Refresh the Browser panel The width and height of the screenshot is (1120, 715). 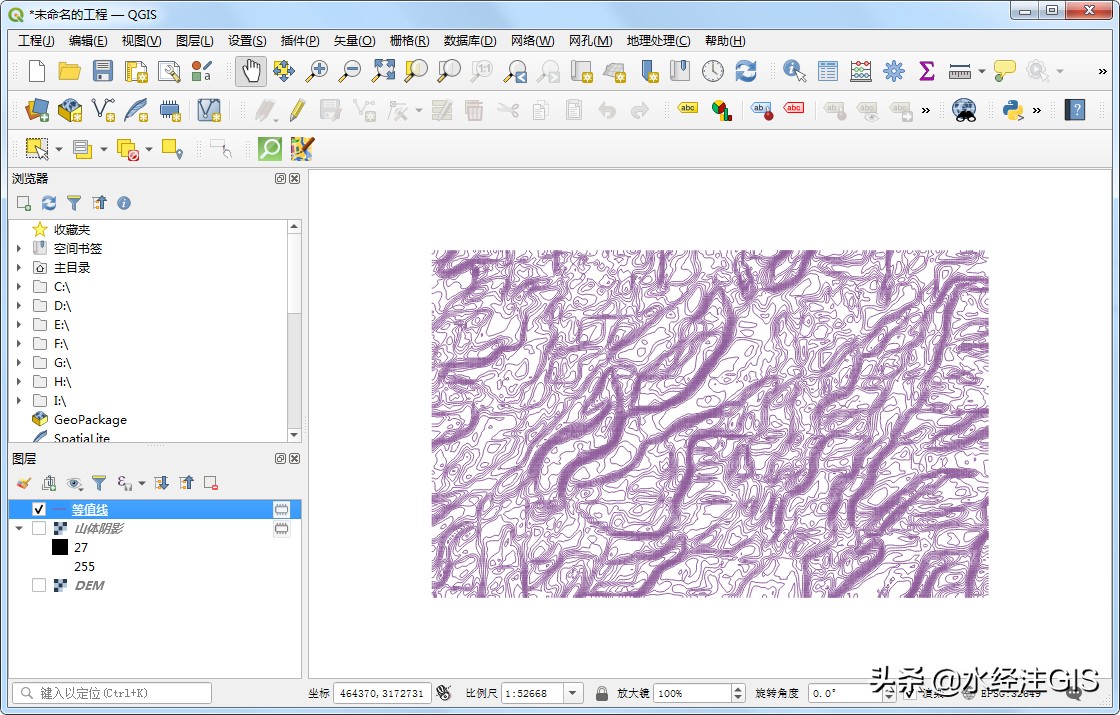[x=49, y=203]
